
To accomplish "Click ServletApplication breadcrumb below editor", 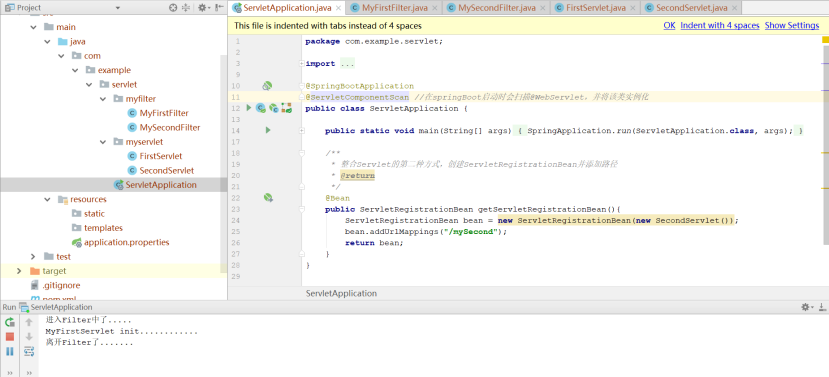I will (x=341, y=293).
